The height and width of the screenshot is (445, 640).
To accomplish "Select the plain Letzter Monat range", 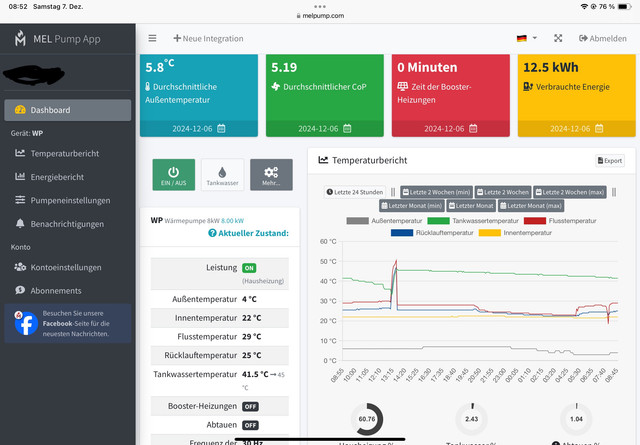I will pyautogui.click(x=471, y=206).
